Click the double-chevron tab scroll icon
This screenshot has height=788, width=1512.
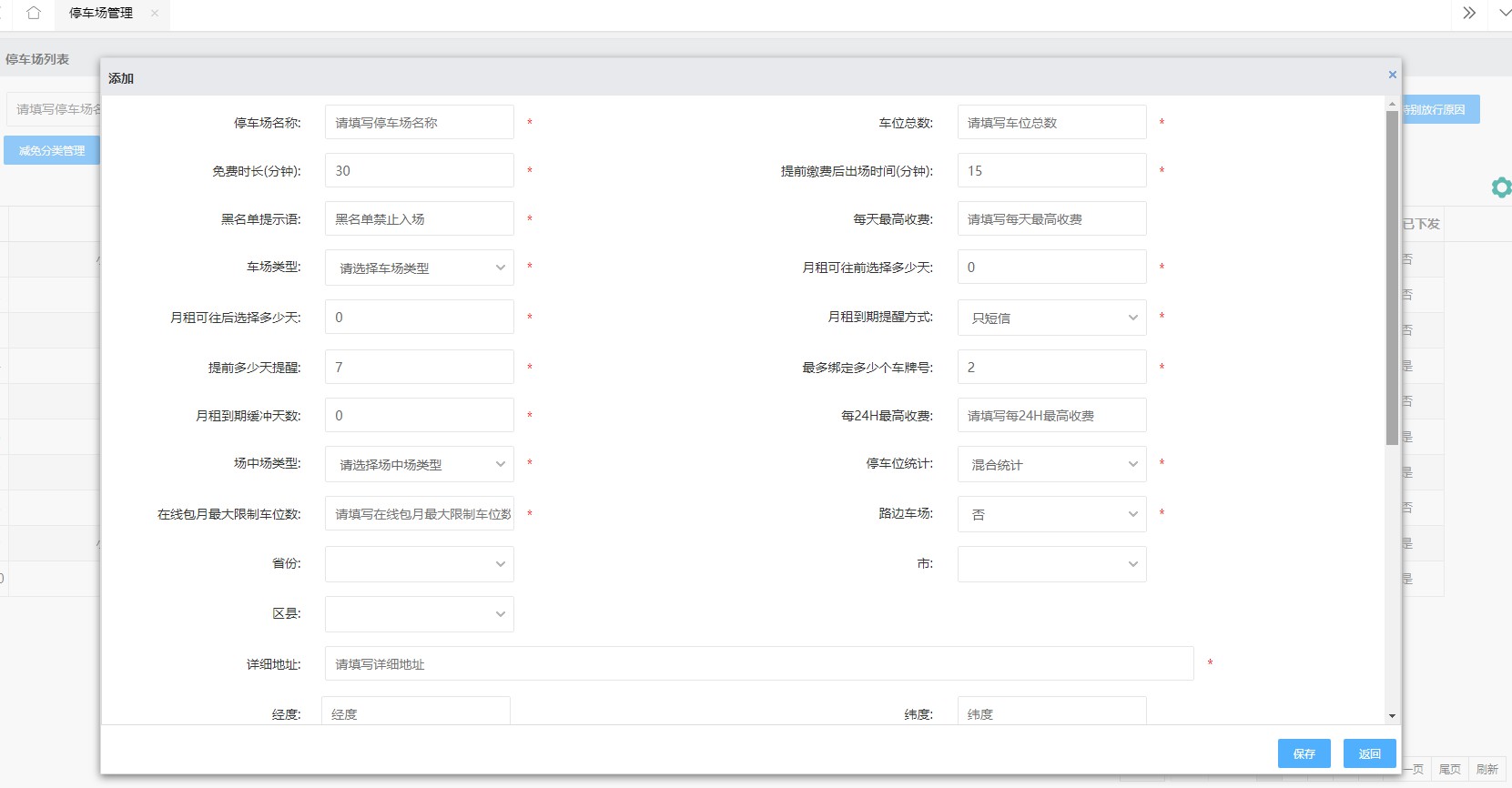point(1469,13)
